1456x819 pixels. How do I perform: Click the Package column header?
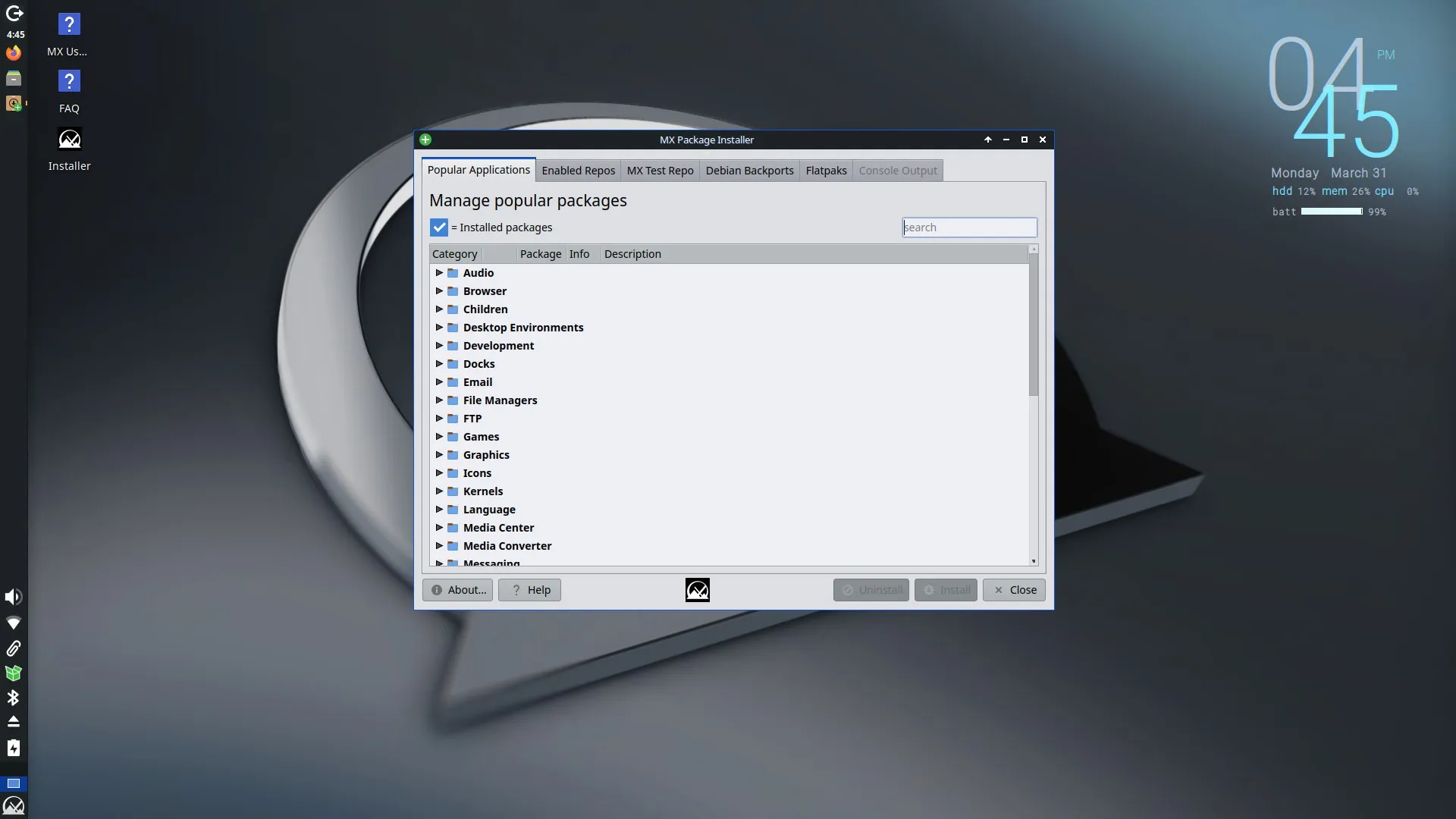coord(541,254)
